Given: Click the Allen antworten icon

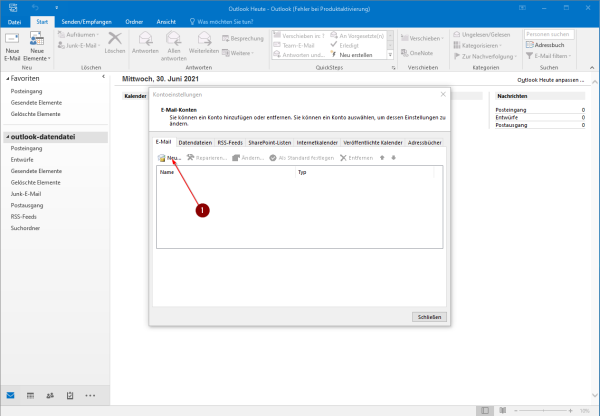Looking at the screenshot, I should 174,39.
